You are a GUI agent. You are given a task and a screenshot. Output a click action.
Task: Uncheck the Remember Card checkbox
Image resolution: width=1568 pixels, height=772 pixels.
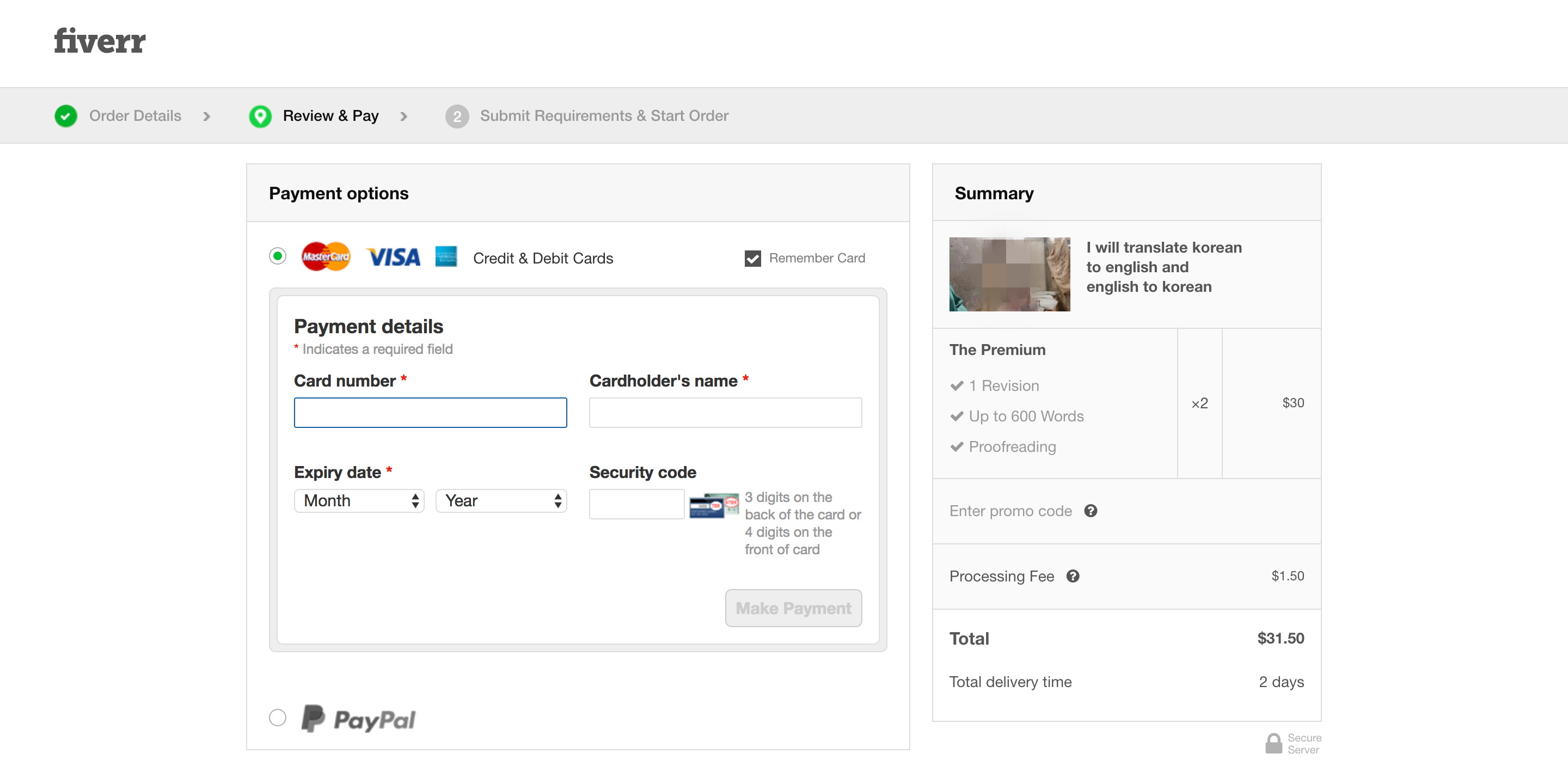[x=753, y=258]
